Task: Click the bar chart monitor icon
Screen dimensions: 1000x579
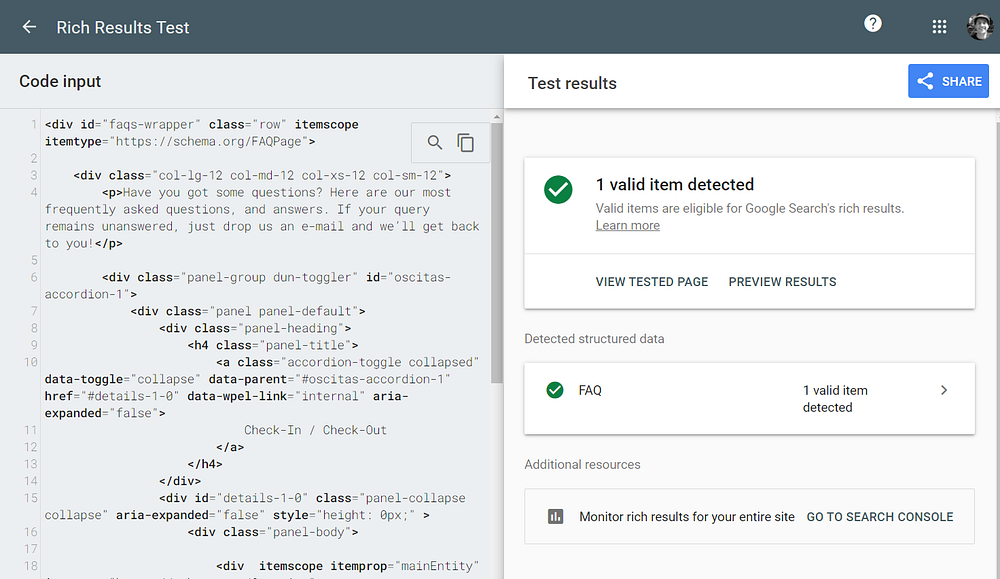Action: click(555, 517)
